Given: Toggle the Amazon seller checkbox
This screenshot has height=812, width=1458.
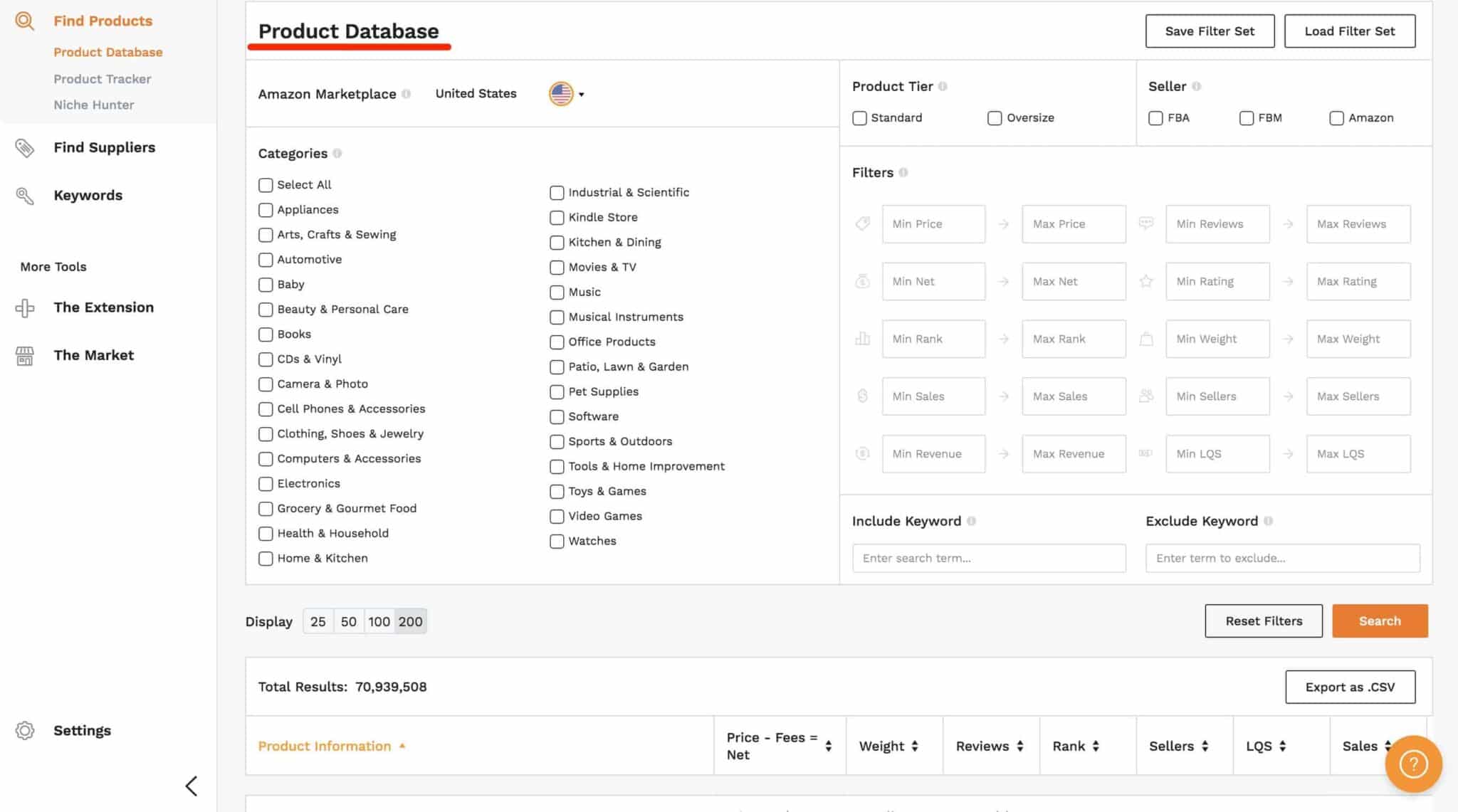Looking at the screenshot, I should pos(1336,118).
